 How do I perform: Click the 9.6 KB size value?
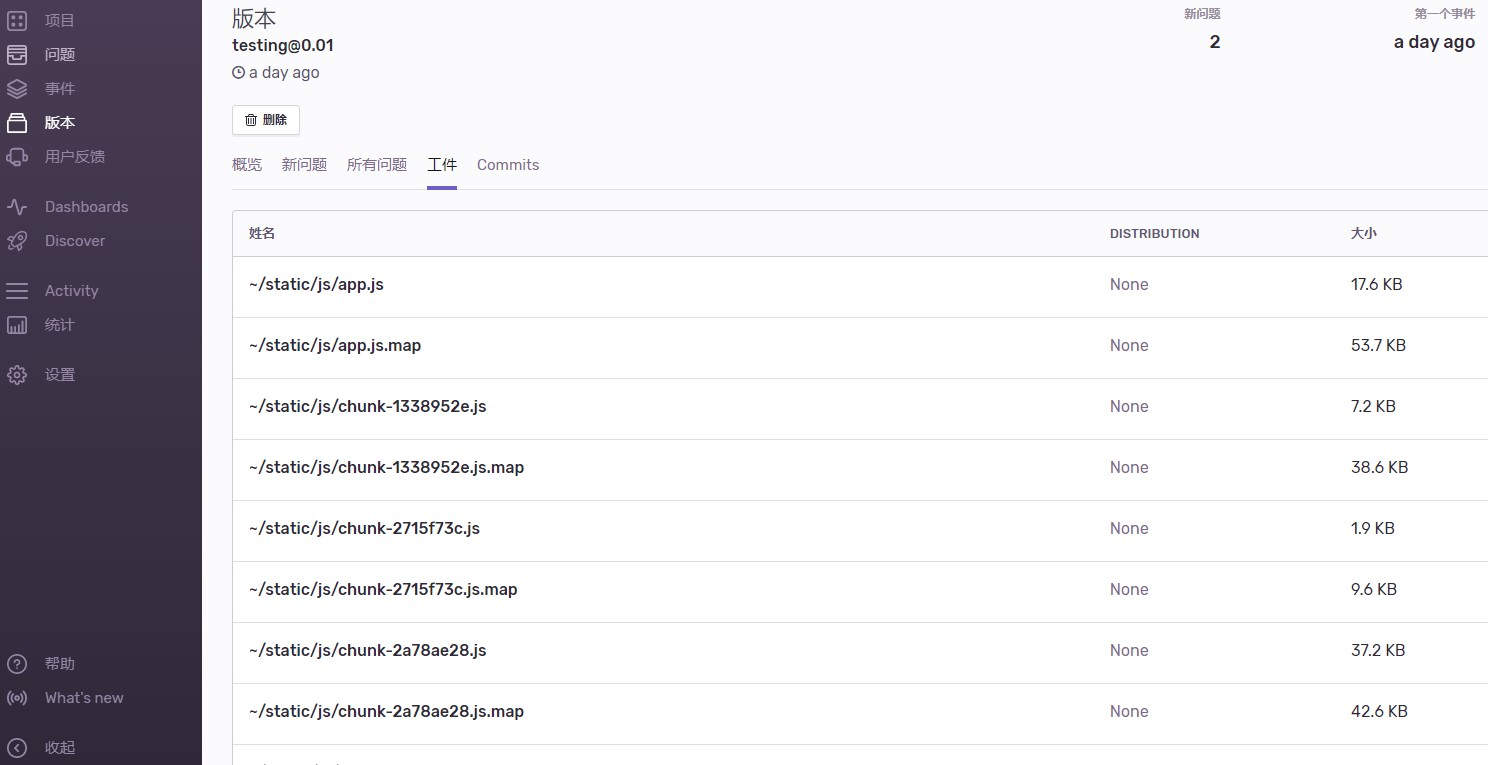[x=1373, y=589]
